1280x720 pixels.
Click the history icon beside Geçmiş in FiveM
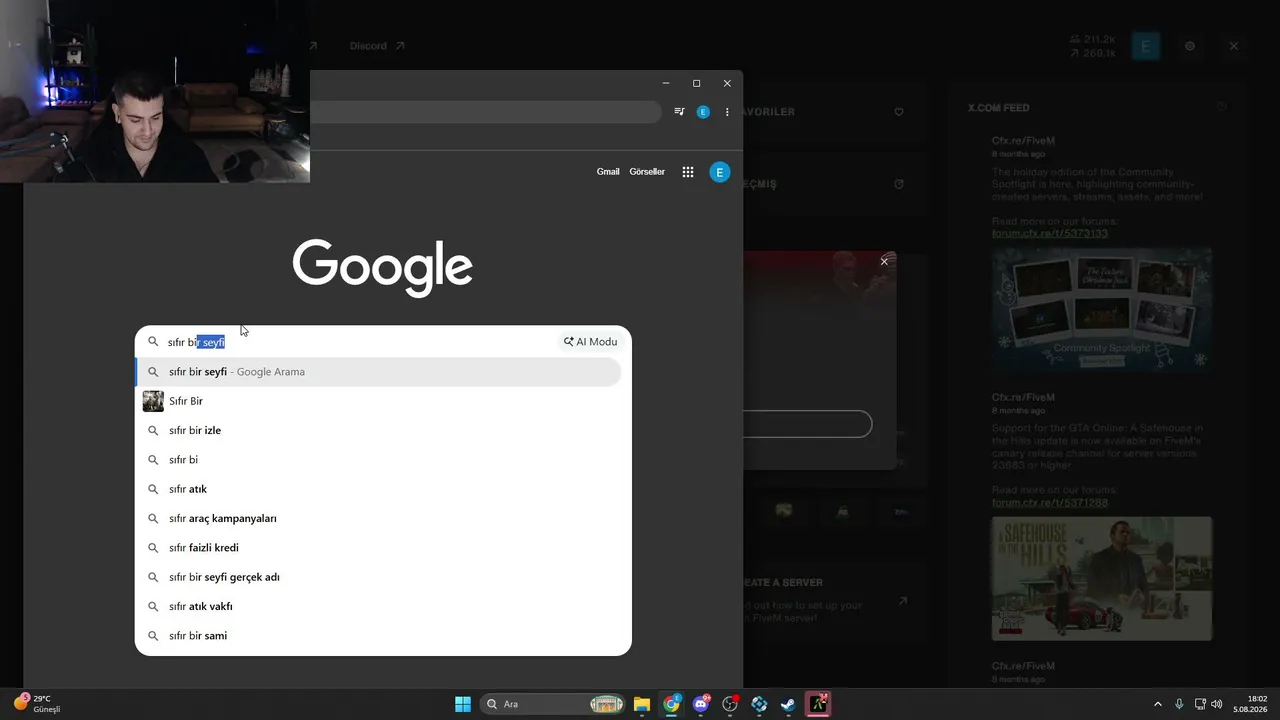point(899,184)
